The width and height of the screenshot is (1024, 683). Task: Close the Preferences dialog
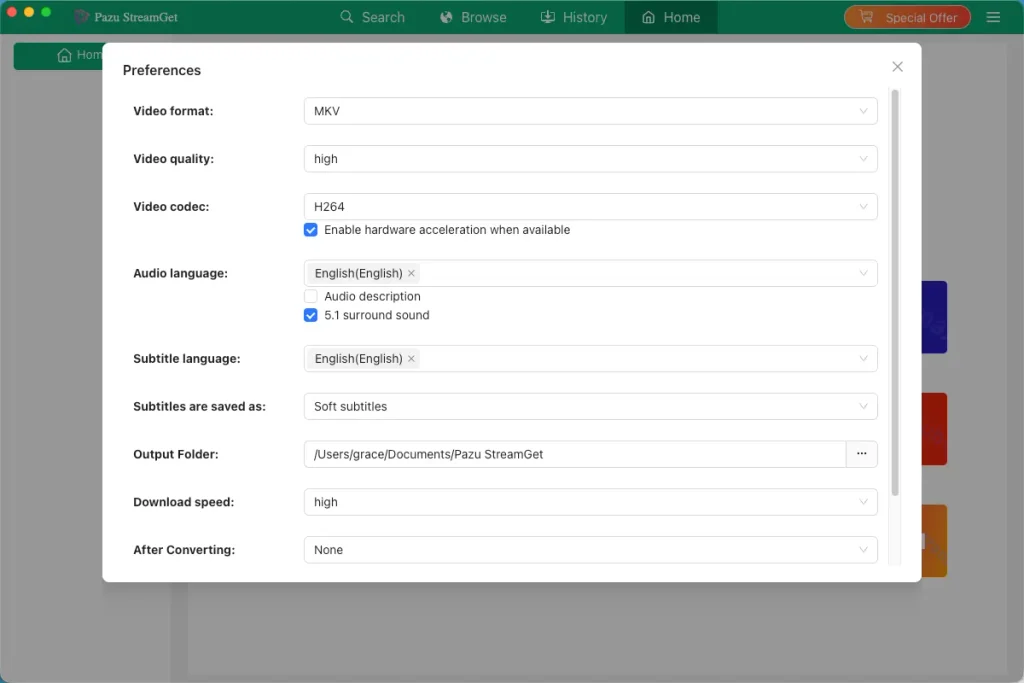click(897, 67)
